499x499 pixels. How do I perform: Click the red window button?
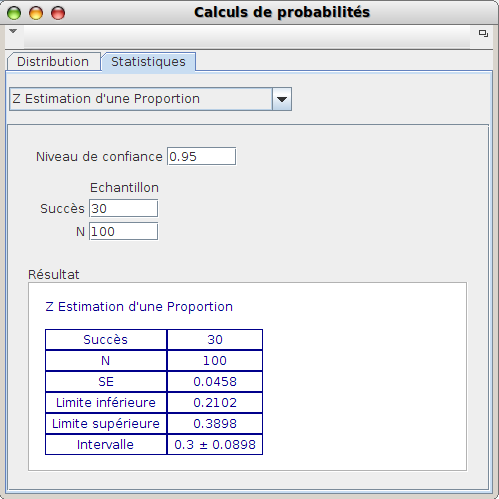[58, 13]
